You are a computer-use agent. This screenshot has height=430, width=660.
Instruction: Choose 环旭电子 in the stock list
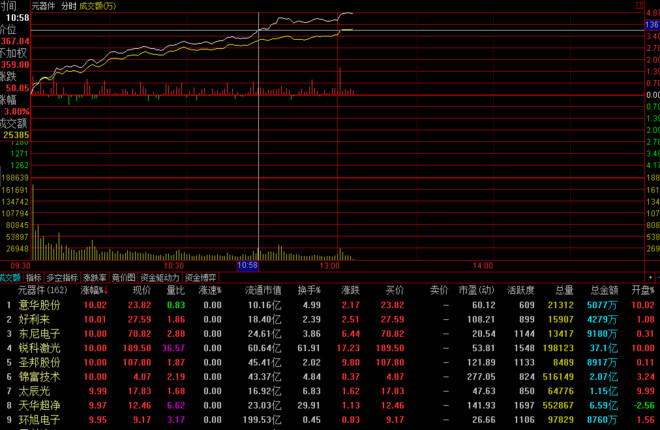point(39,419)
